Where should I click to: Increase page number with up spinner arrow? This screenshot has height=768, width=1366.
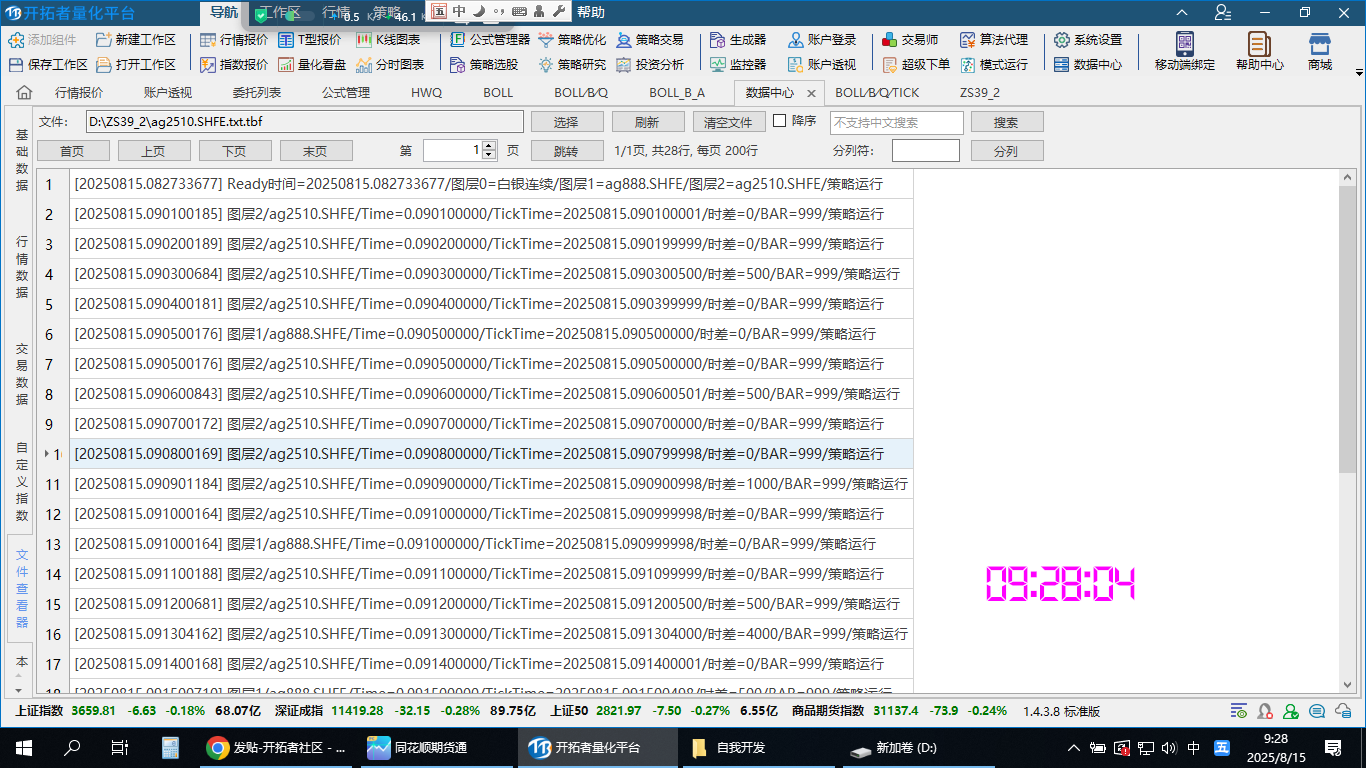coord(489,146)
